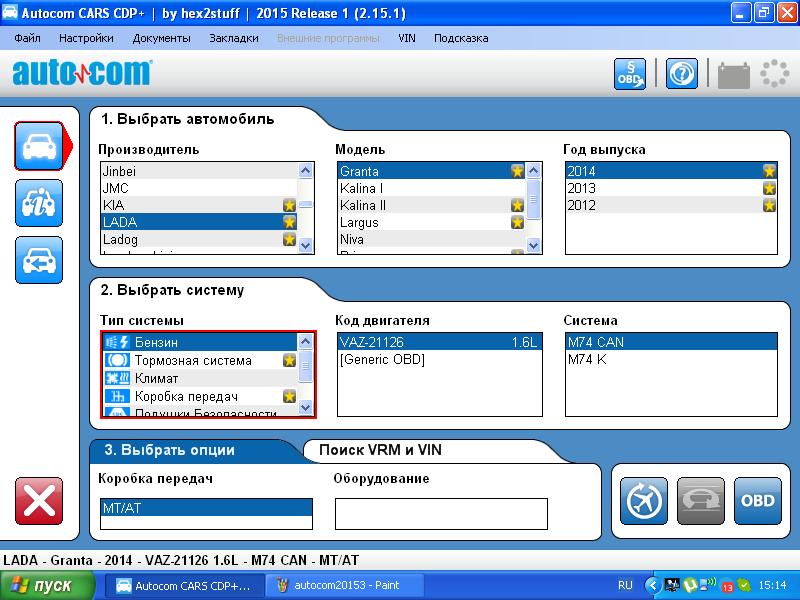Select Largus in the model list

[x=360, y=222]
